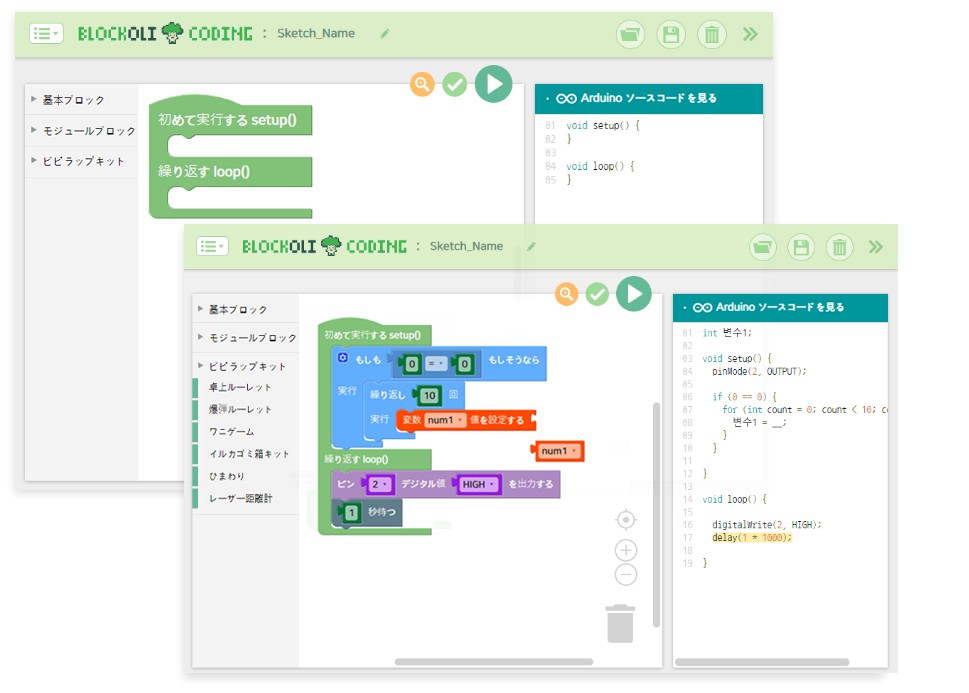Image resolution: width=969 pixels, height=693 pixels.
Task: Click Arduino source code header in front window
Action: tap(780, 308)
